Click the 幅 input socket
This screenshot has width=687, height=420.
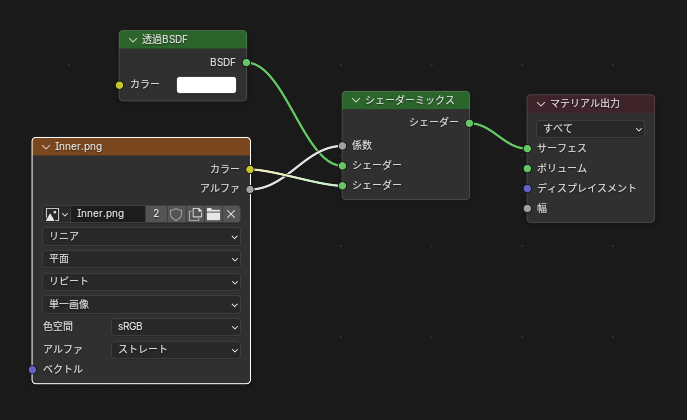528,208
